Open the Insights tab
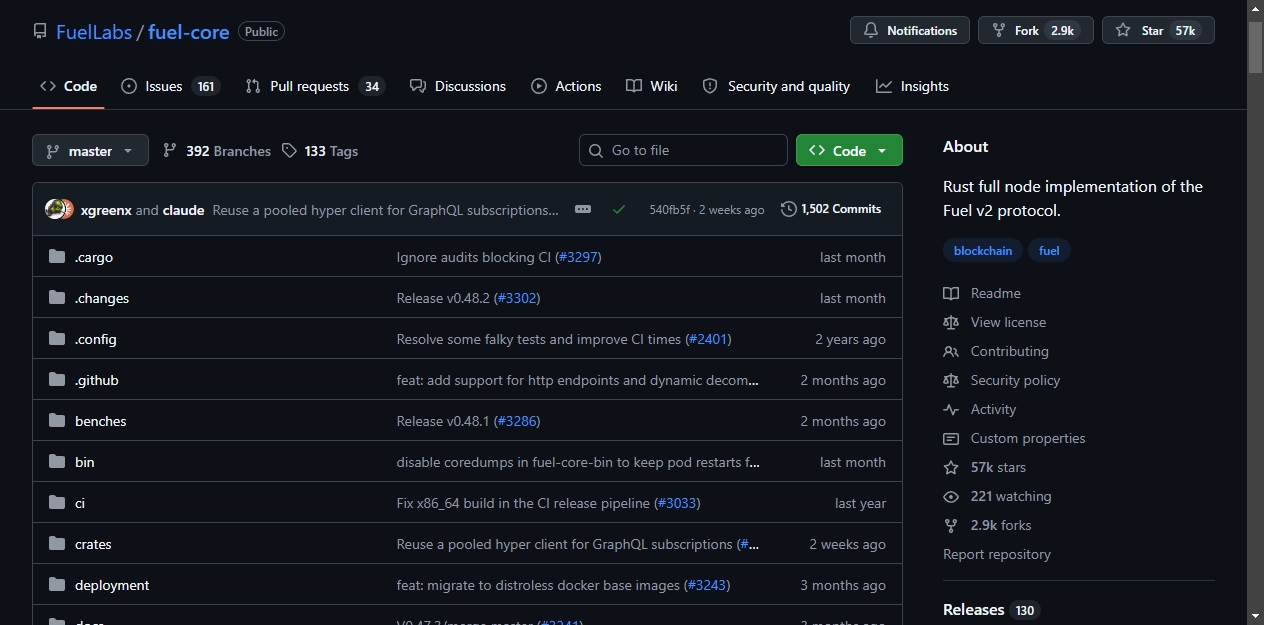 tap(912, 86)
